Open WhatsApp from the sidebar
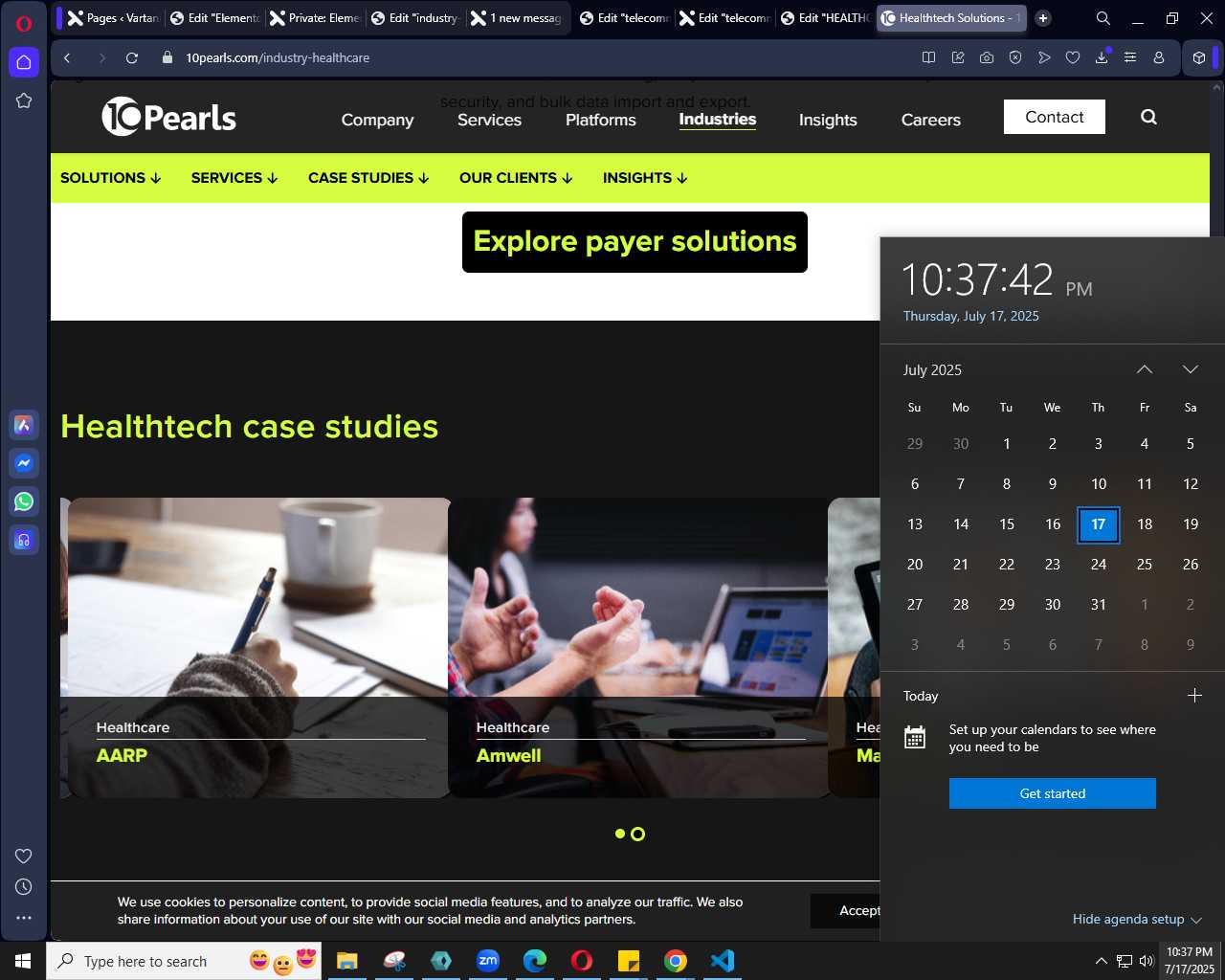Image resolution: width=1225 pixels, height=980 pixels. (x=24, y=501)
